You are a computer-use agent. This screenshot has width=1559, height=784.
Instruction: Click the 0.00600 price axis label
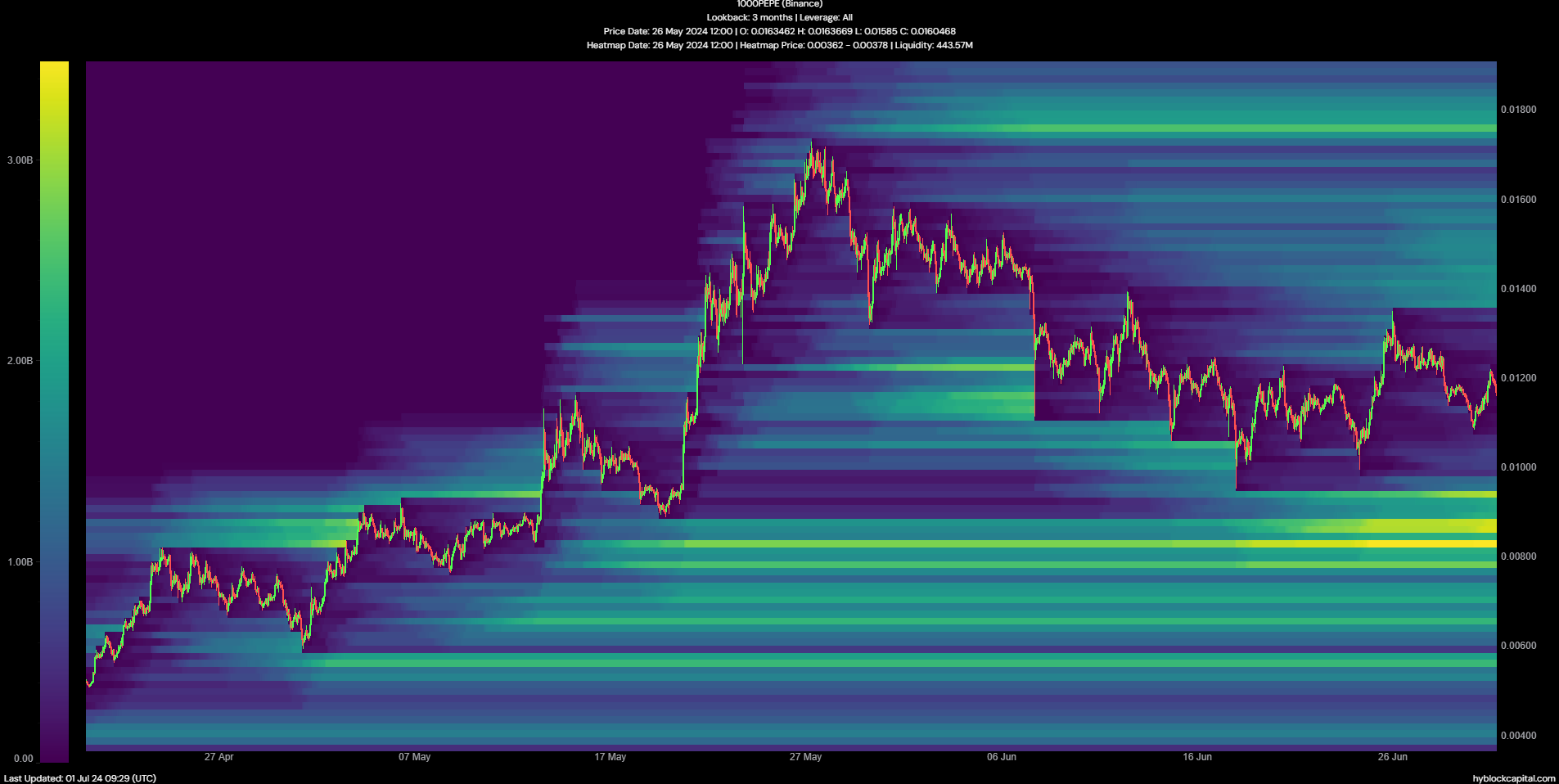click(x=1518, y=646)
